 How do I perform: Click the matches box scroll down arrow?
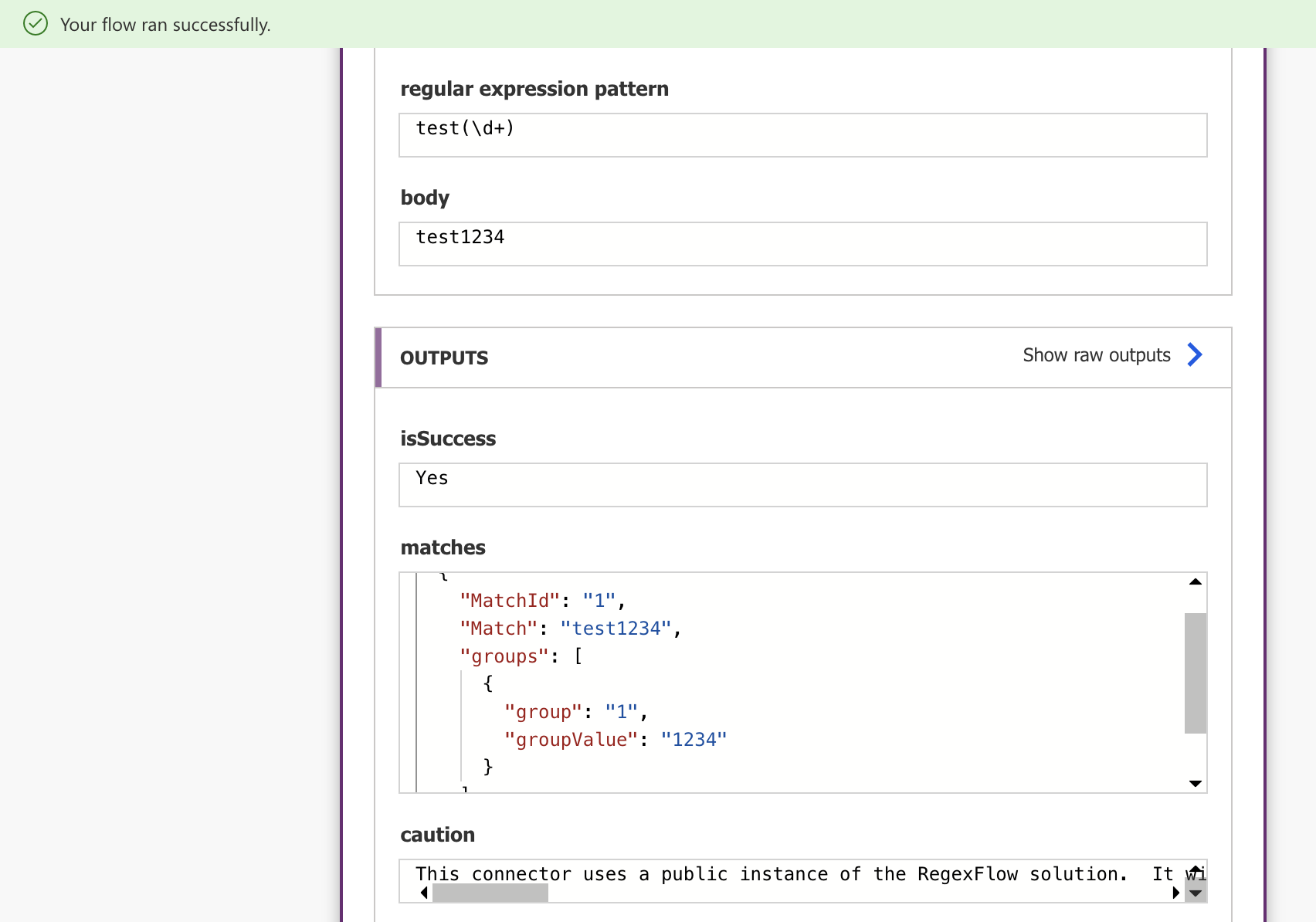1195,783
